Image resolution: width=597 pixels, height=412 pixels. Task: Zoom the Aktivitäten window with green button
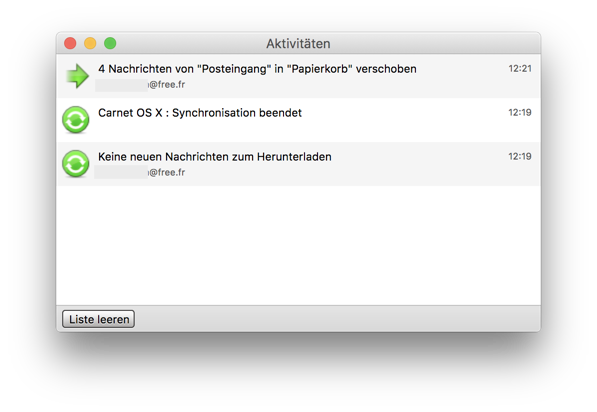click(110, 43)
